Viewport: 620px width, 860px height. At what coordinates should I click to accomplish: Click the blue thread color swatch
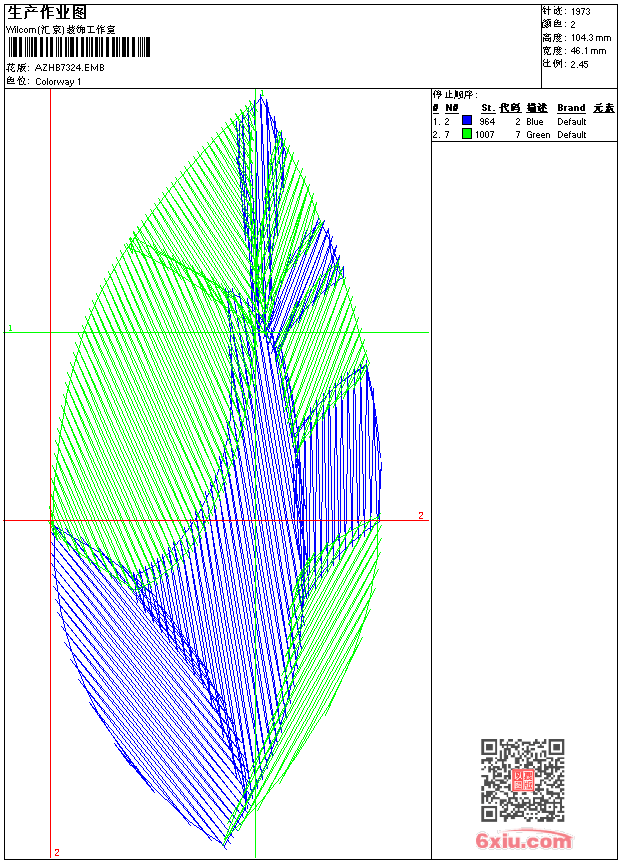click(467, 121)
